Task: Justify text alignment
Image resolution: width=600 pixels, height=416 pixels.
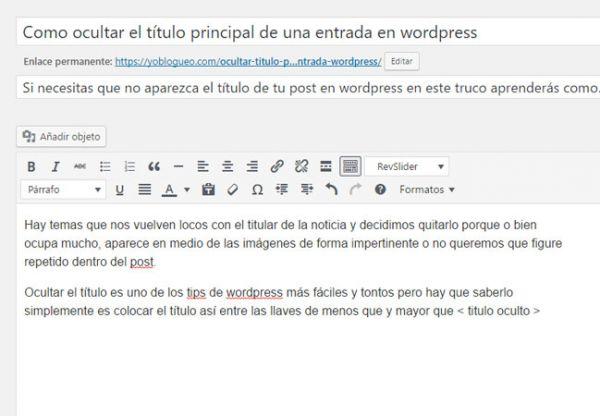Action: point(144,189)
